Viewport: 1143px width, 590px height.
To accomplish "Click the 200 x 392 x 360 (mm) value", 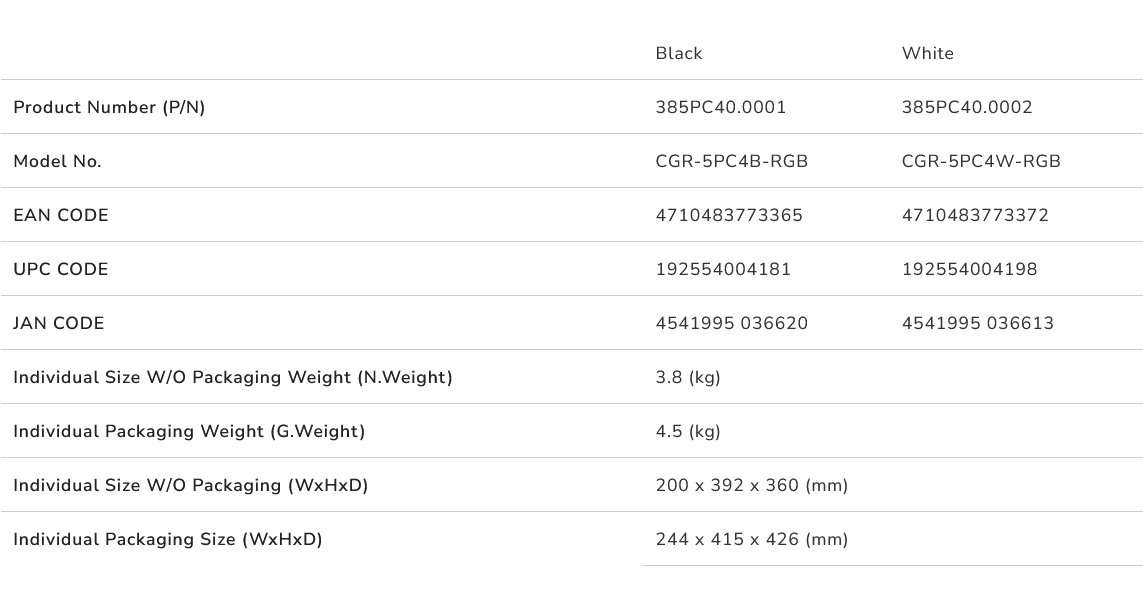I will point(751,486).
